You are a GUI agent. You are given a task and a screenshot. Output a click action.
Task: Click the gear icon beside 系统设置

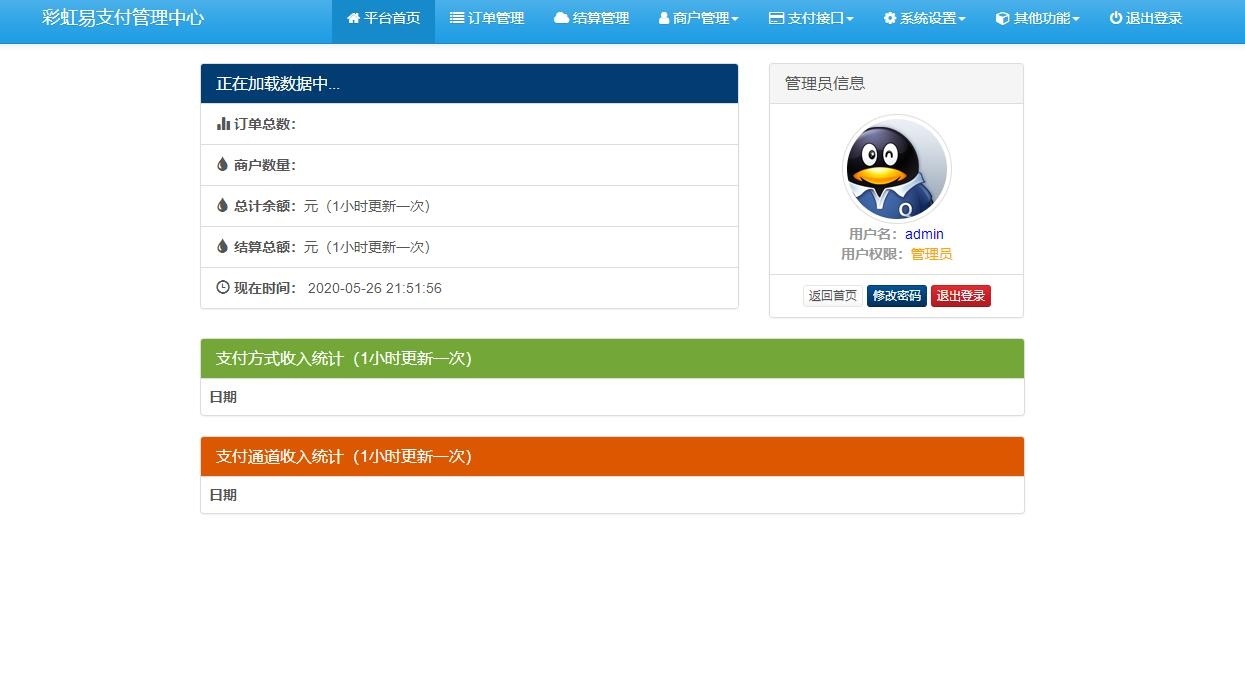coord(890,18)
